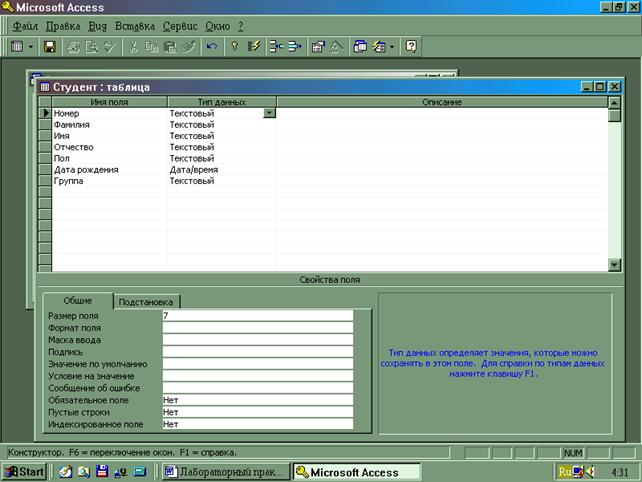Image resolution: width=642 pixels, height=482 pixels.
Task: Click the Help question mark icon
Action: [x=410, y=46]
